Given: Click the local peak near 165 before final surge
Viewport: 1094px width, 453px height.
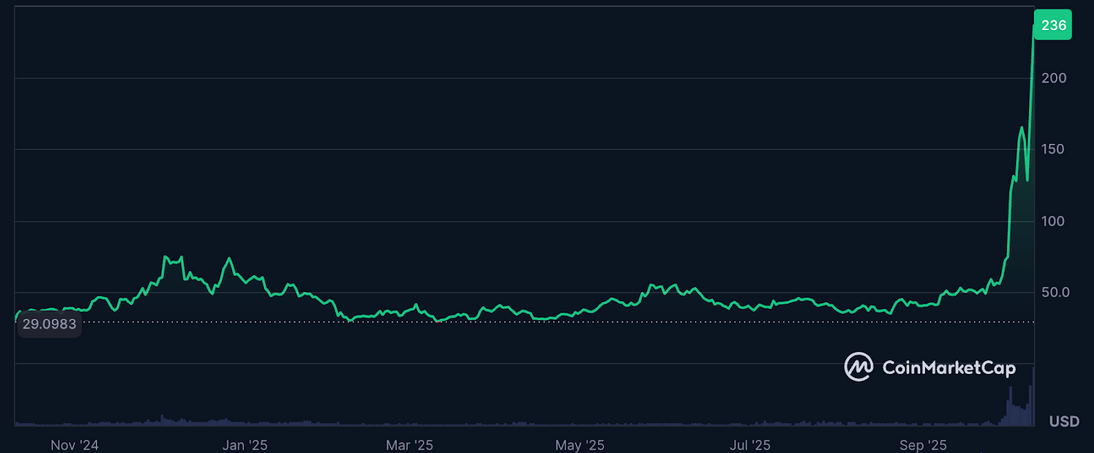Looking at the screenshot, I should pos(1022,128).
